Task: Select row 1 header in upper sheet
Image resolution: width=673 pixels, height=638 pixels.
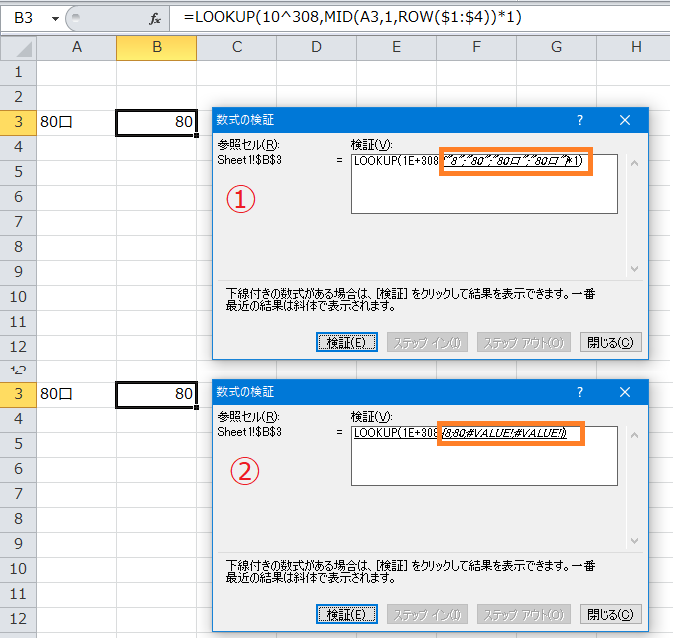Action: click(18, 72)
